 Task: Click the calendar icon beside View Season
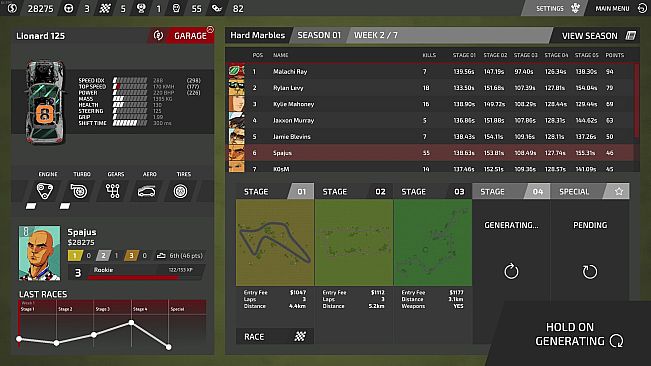point(631,36)
